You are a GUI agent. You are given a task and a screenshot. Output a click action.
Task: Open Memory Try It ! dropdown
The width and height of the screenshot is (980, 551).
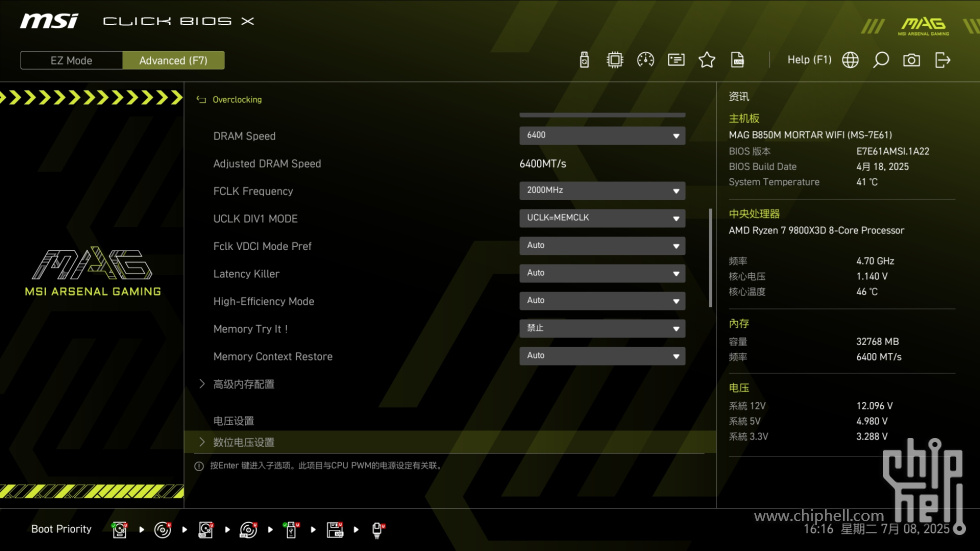pyautogui.click(x=602, y=328)
